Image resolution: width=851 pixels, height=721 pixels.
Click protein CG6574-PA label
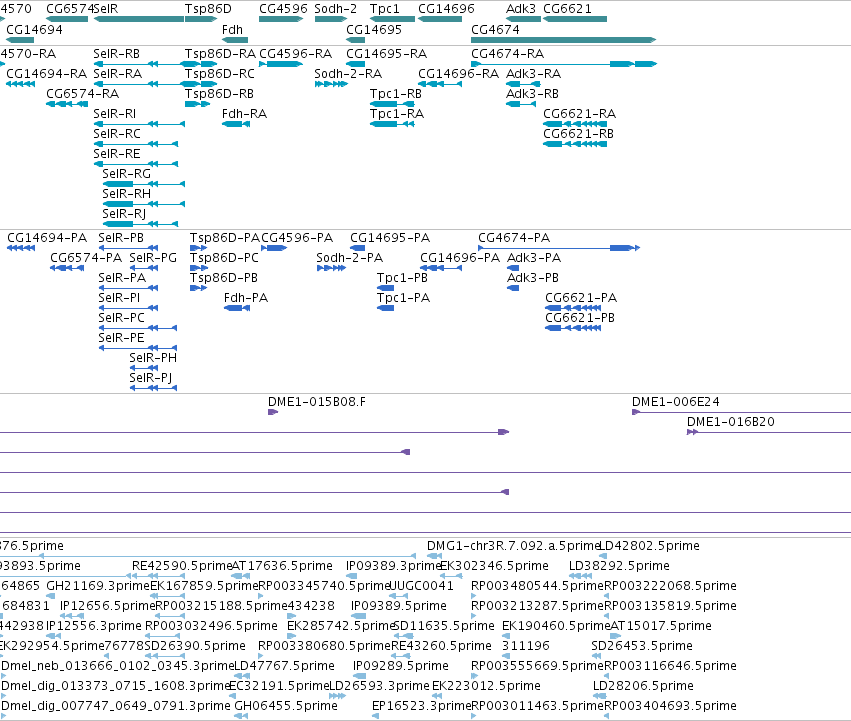[x=86, y=258]
